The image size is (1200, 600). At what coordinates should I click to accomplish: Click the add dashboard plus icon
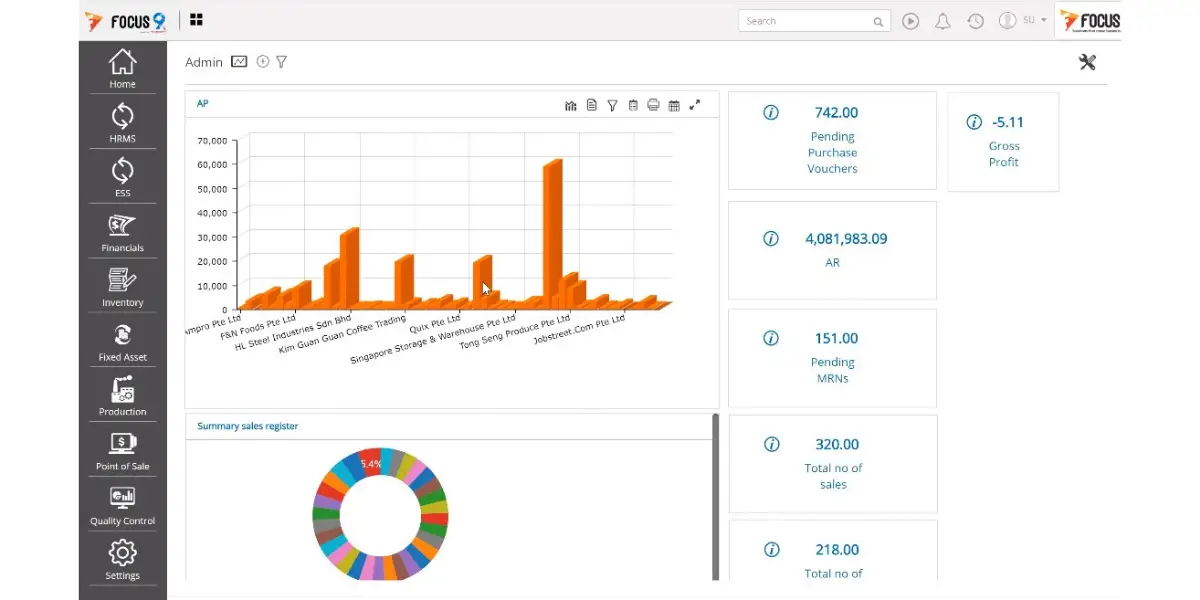tap(262, 61)
